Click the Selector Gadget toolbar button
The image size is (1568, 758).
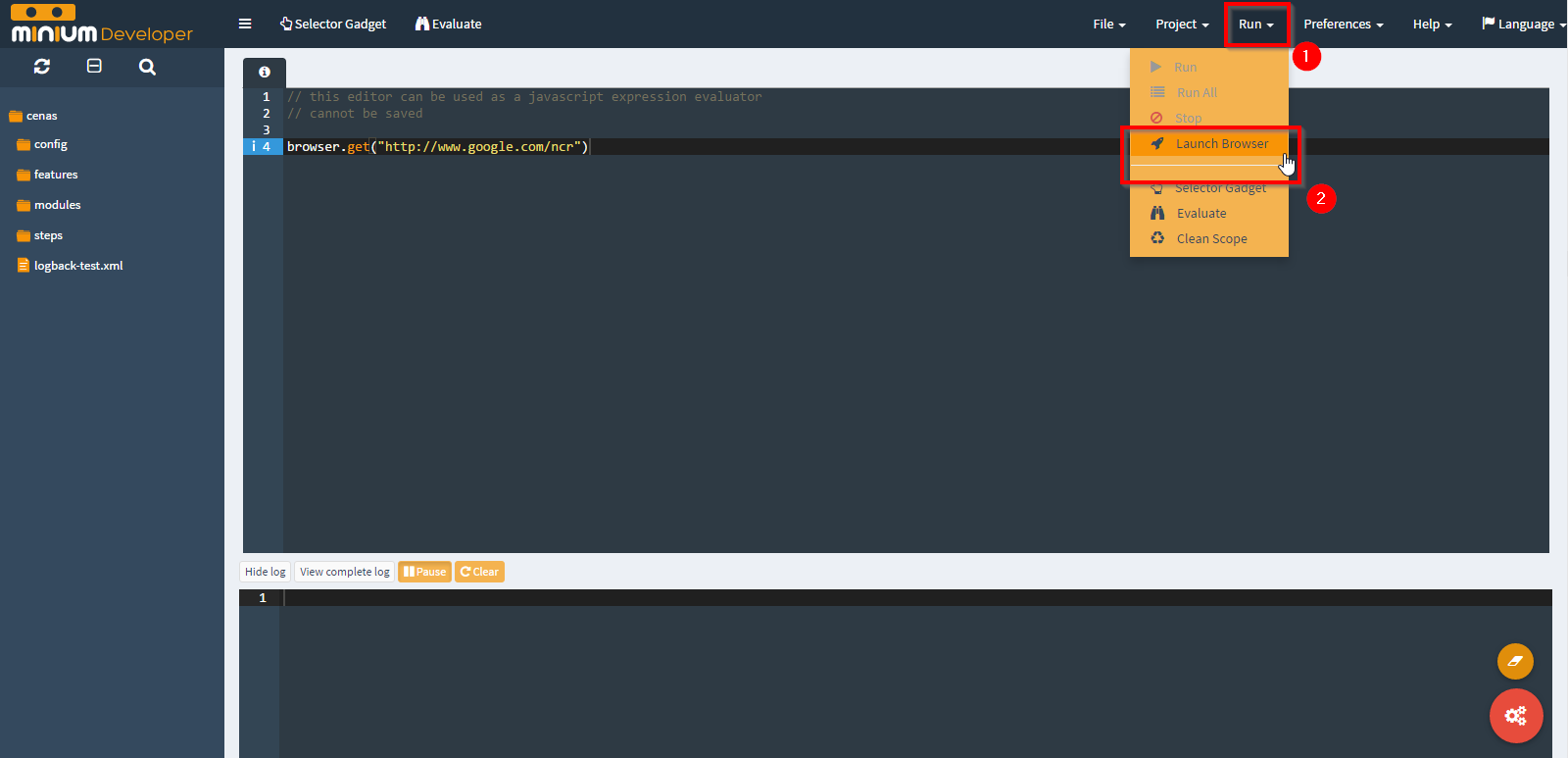pos(333,24)
